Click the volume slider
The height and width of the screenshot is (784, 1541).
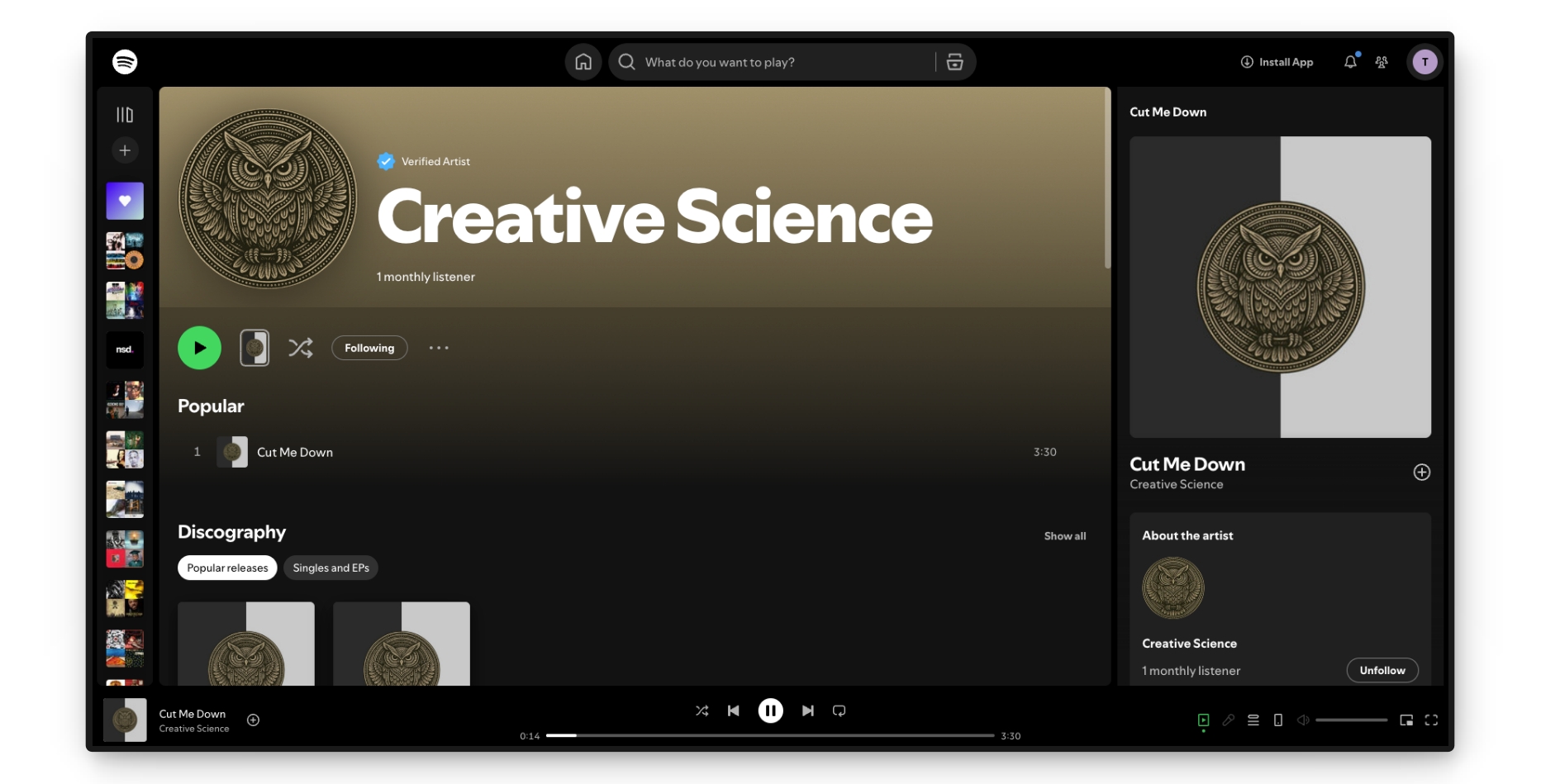(x=1351, y=720)
